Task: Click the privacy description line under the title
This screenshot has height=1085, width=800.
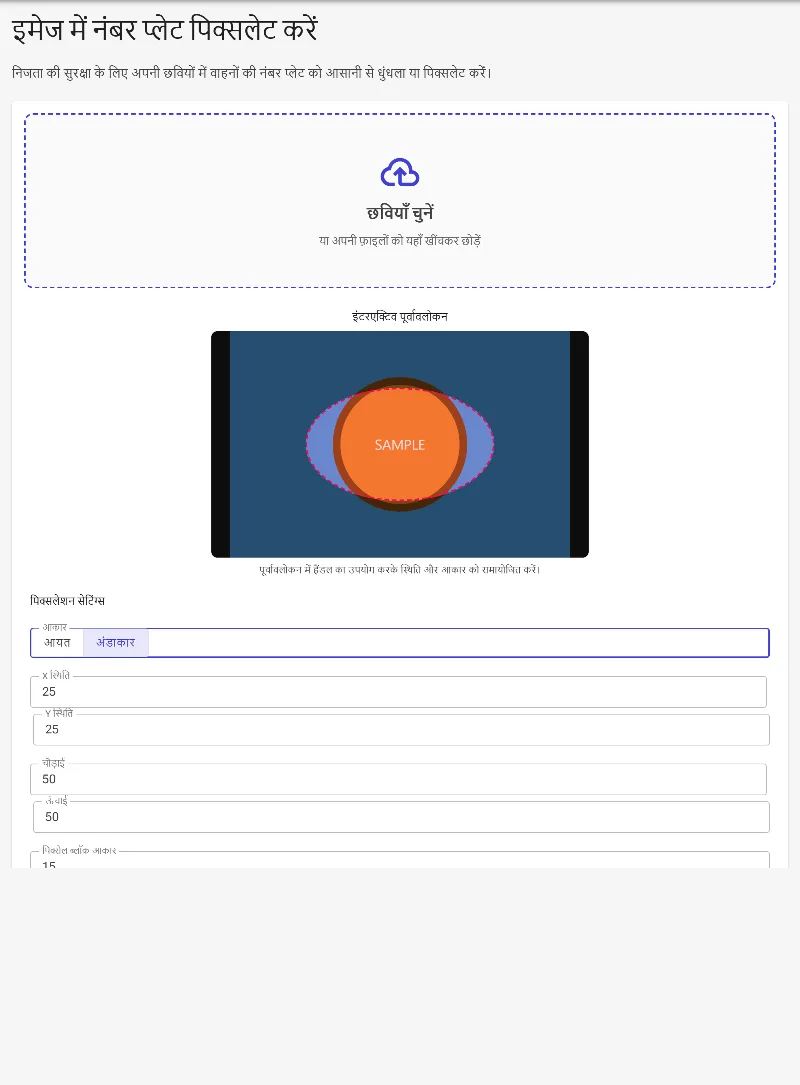Action: (x=252, y=73)
